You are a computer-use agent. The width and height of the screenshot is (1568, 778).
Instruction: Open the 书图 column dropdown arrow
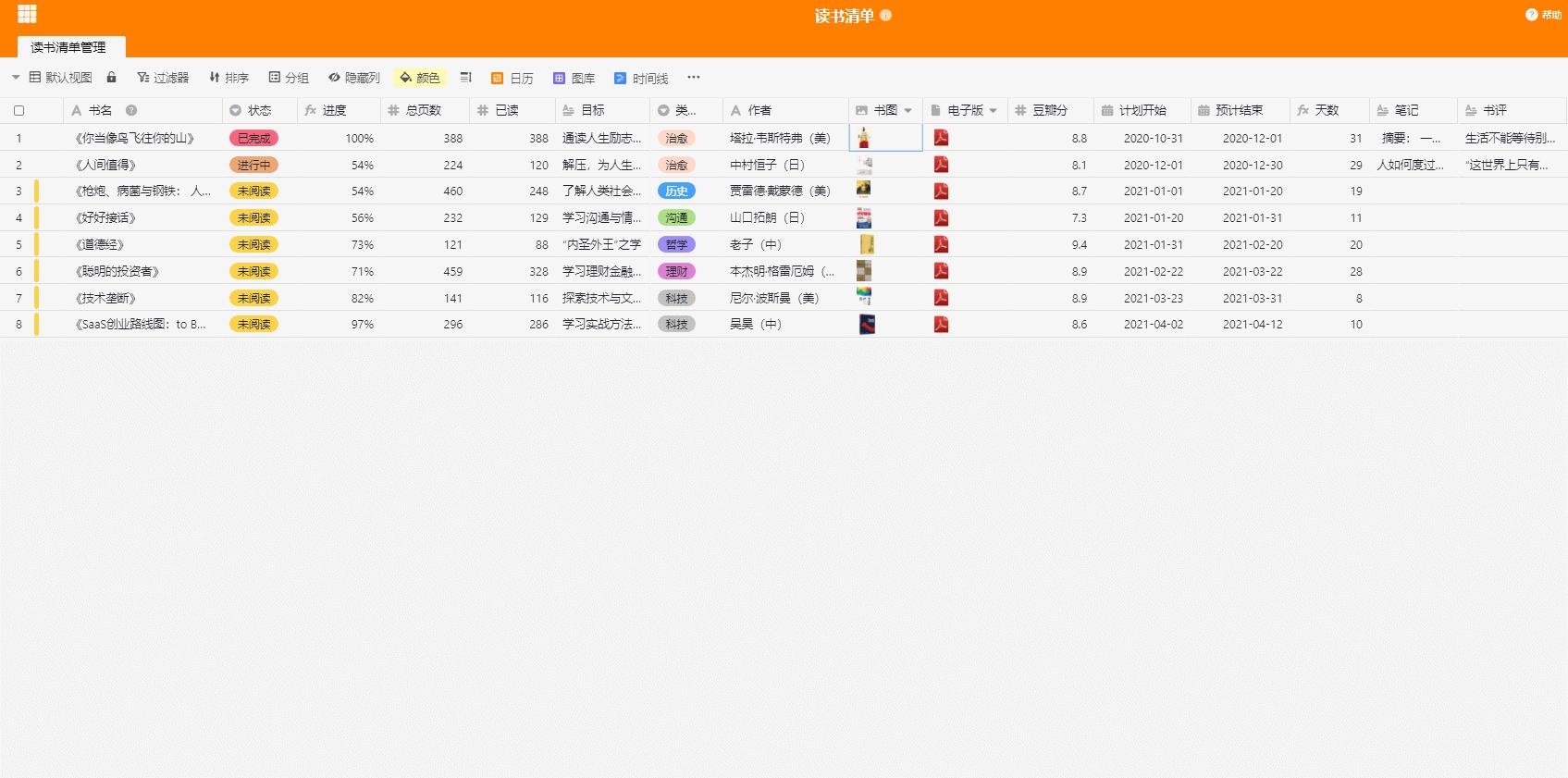pos(908,111)
